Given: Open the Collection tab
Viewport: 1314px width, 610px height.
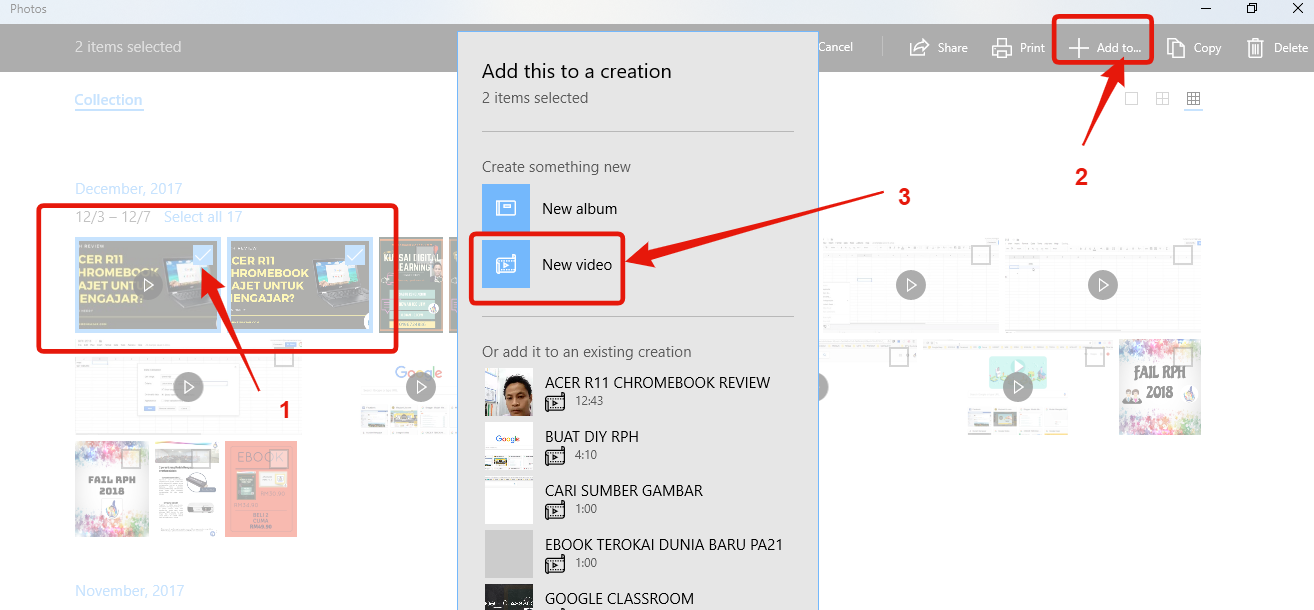Looking at the screenshot, I should (108, 100).
